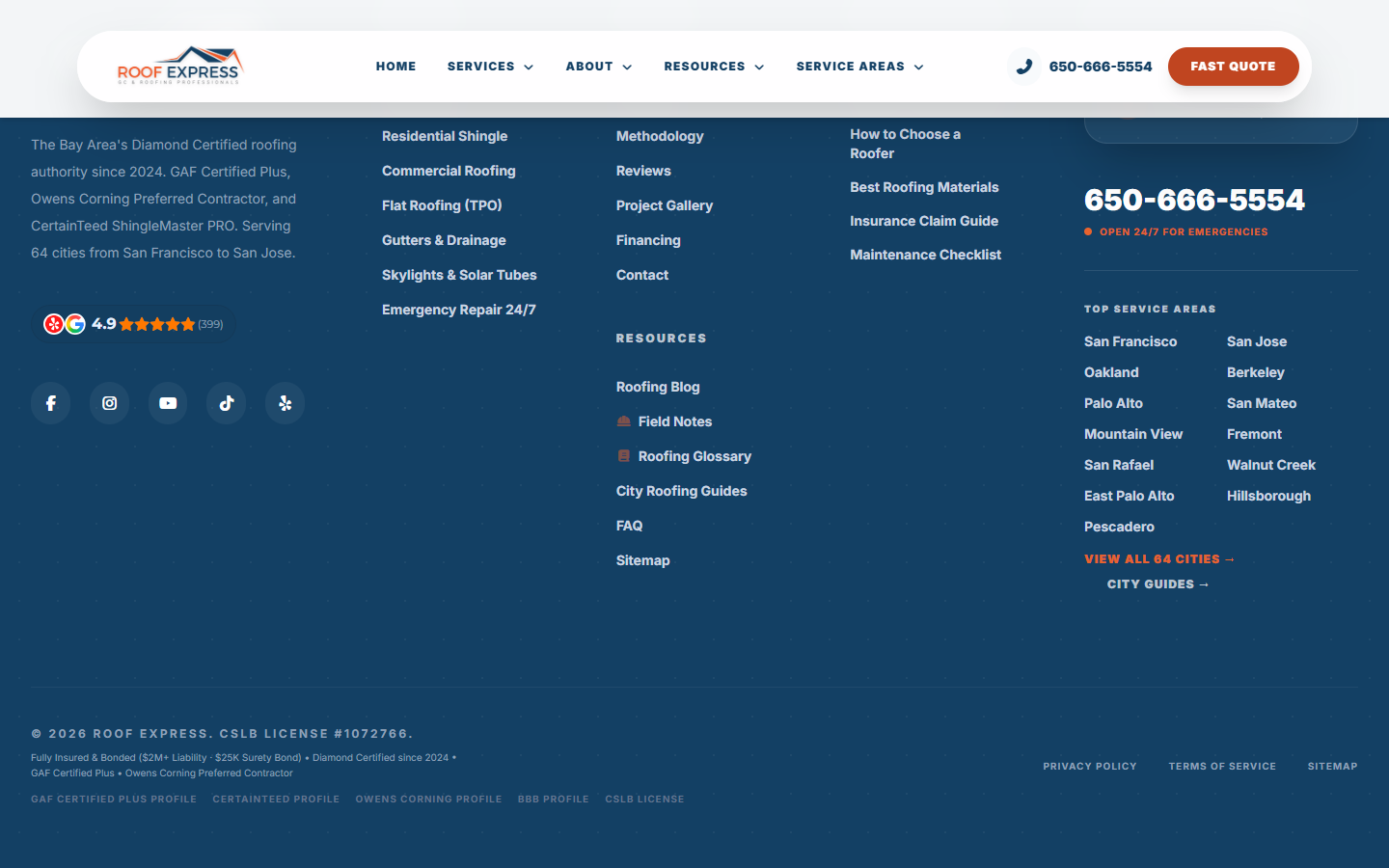
Task: Open the YouTube social icon
Action: pos(168,403)
